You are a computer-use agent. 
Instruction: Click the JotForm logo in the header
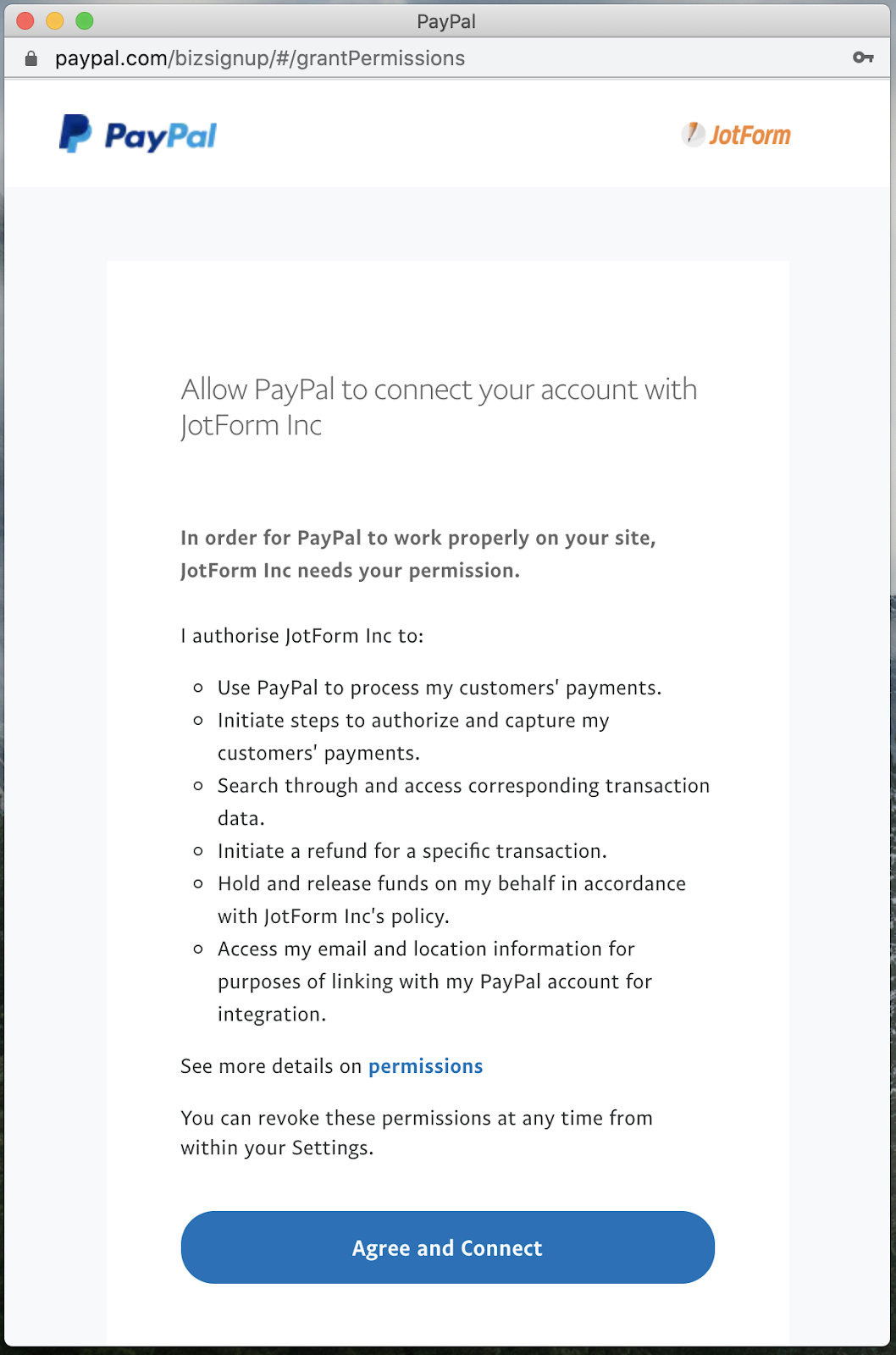[736, 135]
